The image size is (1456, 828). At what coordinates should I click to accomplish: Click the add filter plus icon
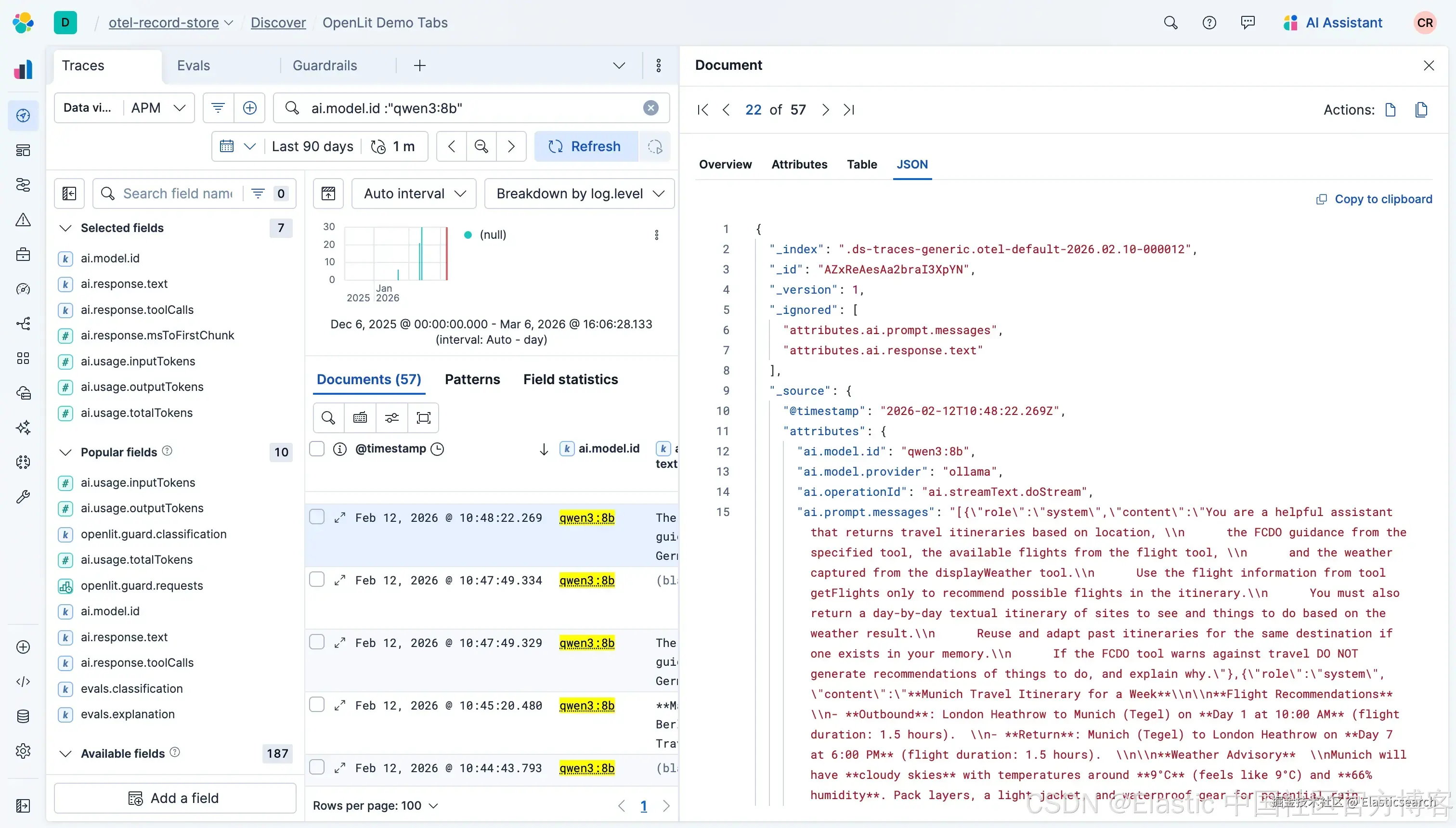point(250,108)
